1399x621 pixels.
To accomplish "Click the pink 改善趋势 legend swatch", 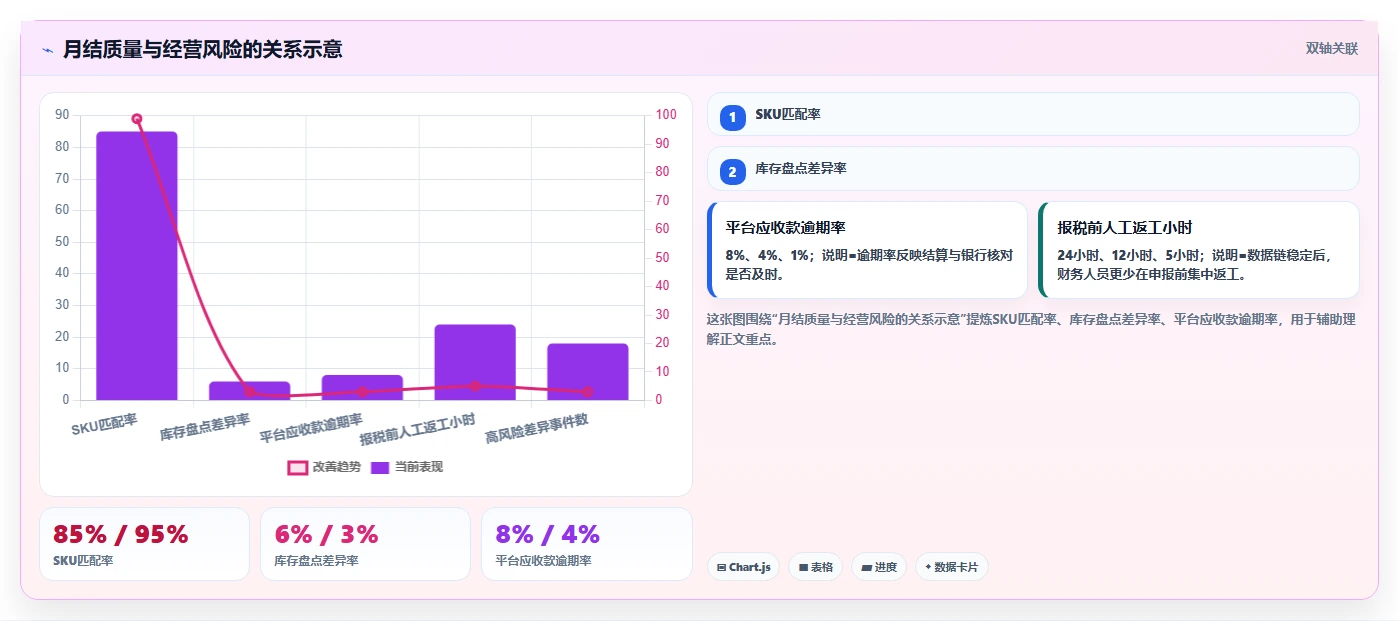I will point(297,467).
